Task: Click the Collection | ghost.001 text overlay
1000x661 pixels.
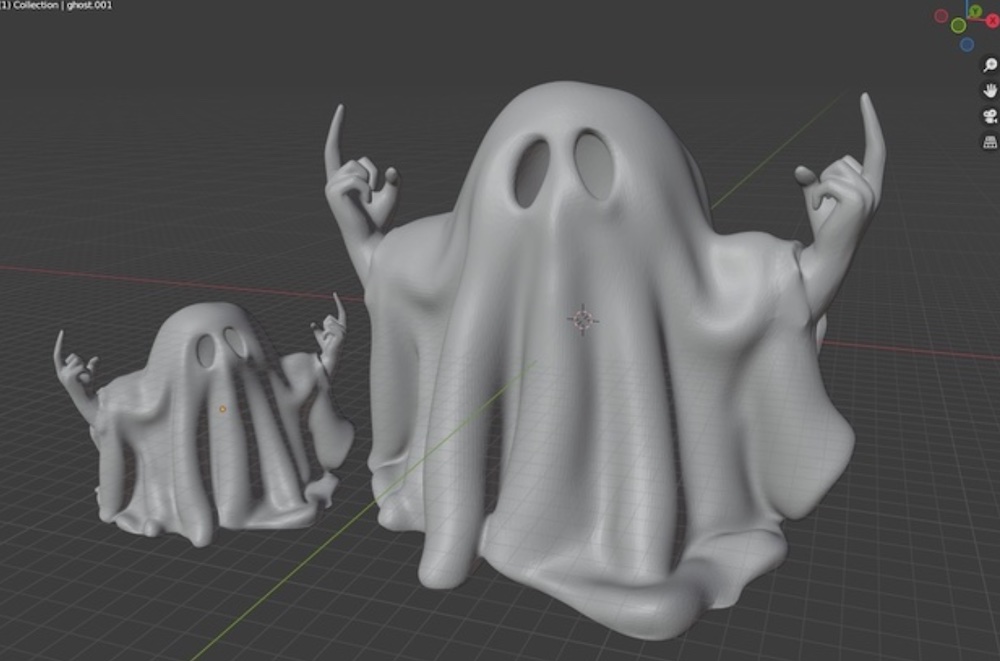Action: [57, 6]
